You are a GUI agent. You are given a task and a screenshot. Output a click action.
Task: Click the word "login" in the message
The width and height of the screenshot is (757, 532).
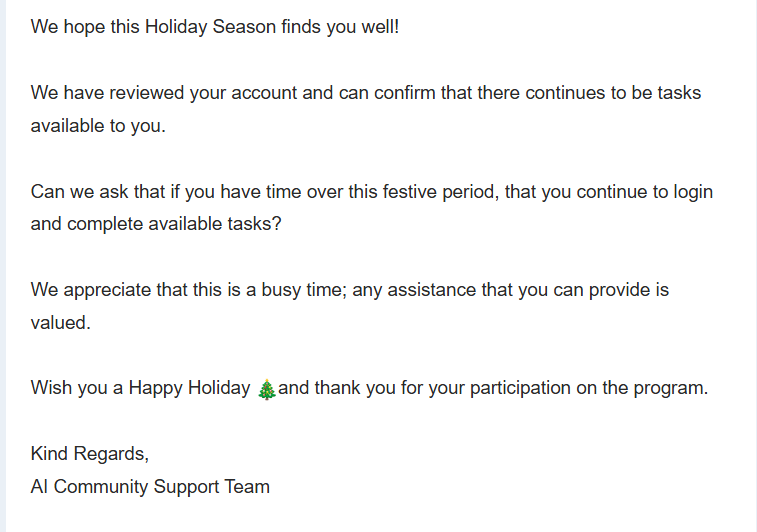click(x=690, y=191)
